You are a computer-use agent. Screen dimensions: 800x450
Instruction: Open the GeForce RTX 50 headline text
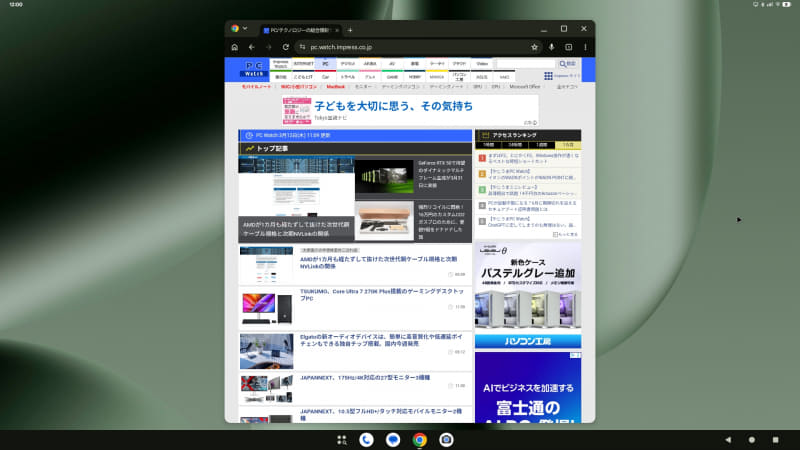[441, 174]
